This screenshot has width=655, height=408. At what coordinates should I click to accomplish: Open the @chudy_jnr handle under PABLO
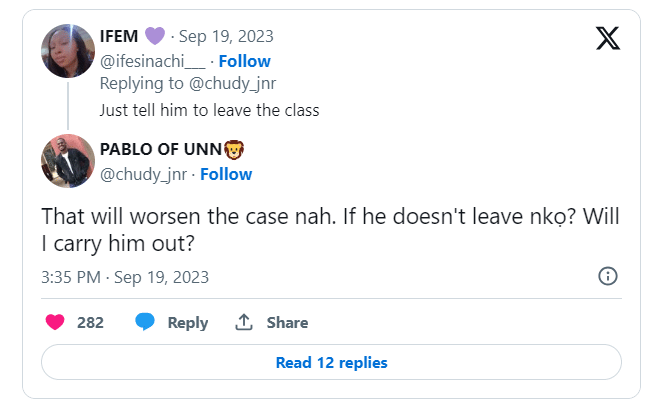[142, 174]
